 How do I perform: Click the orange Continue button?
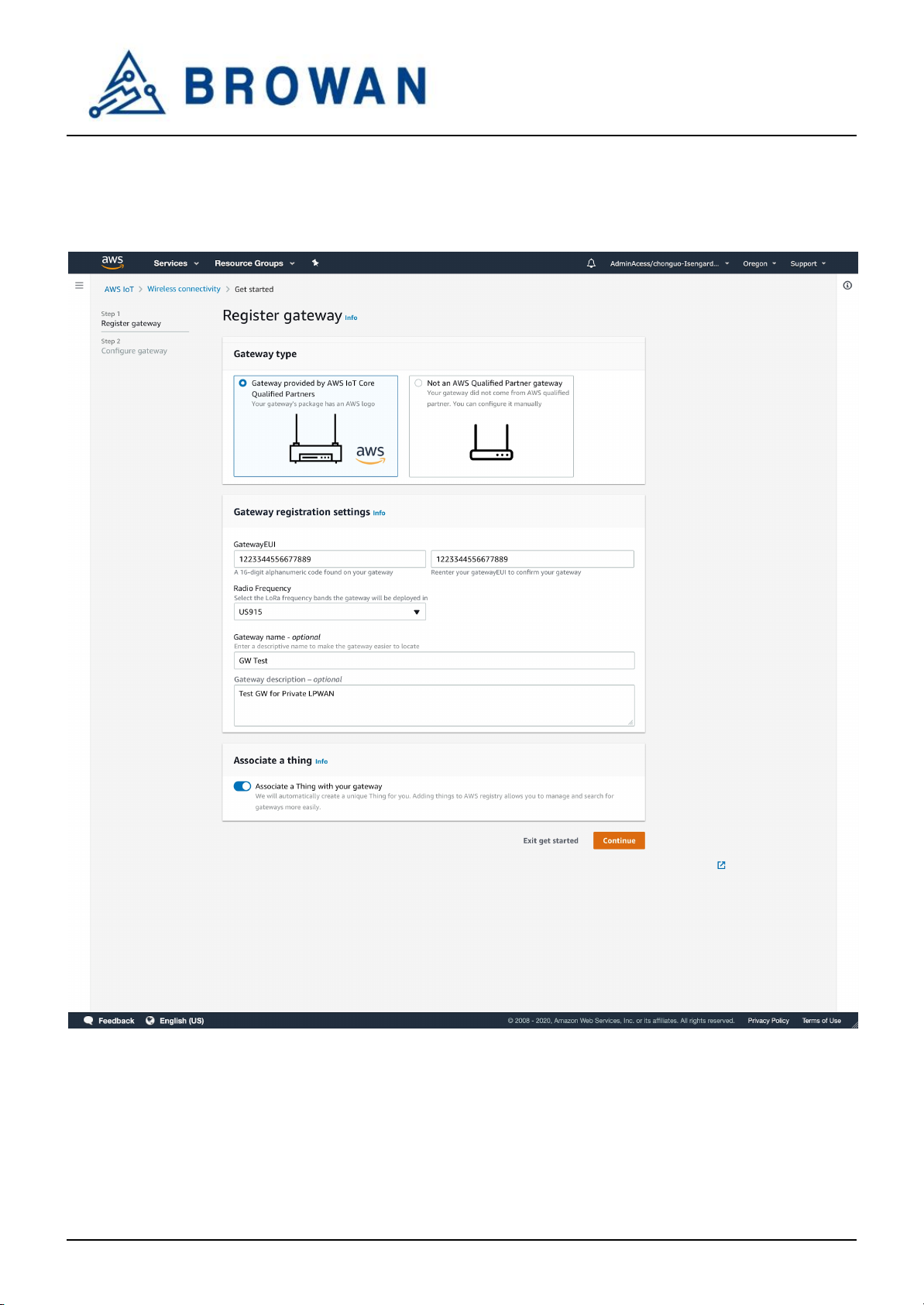coord(619,840)
